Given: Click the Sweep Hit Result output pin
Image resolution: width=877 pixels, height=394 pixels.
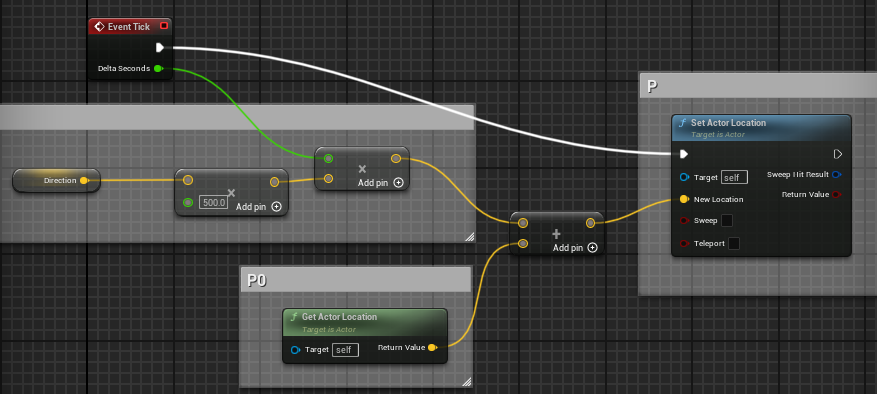Looking at the screenshot, I should (836, 175).
